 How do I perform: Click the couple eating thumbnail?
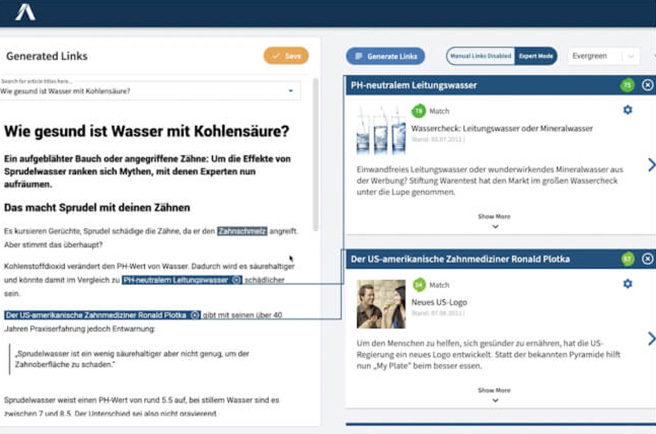coord(381,304)
